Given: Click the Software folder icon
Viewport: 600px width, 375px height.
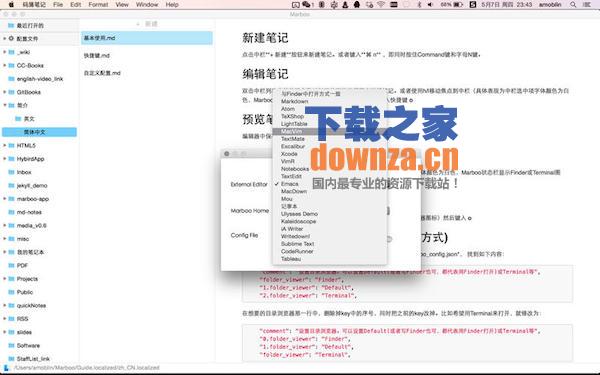Looking at the screenshot, I should coord(11,345).
